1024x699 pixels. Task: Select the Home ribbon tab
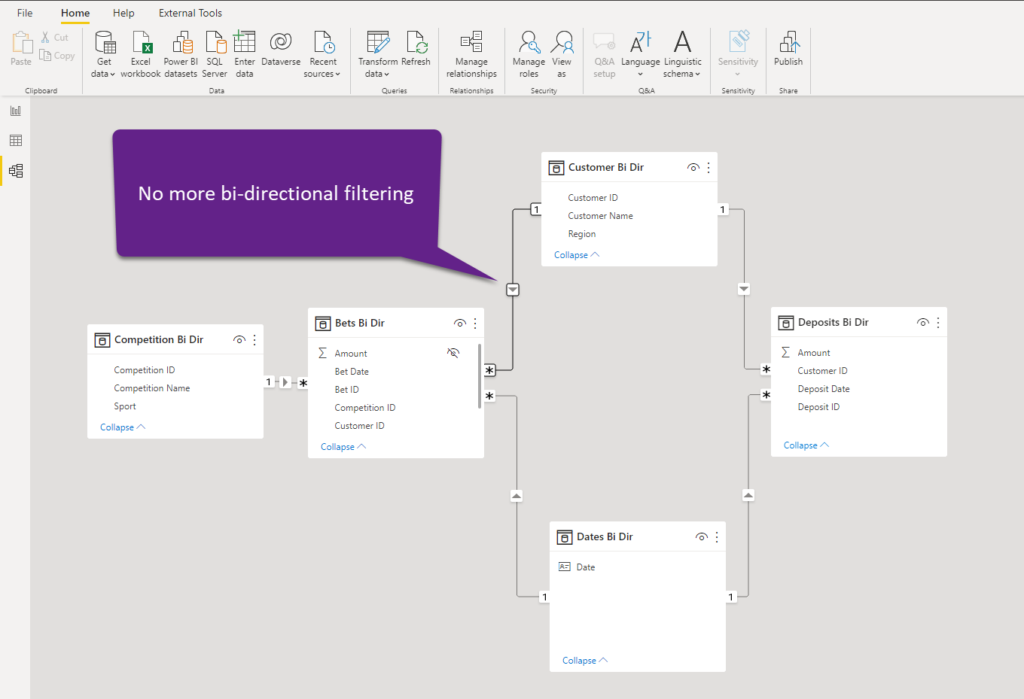75,13
